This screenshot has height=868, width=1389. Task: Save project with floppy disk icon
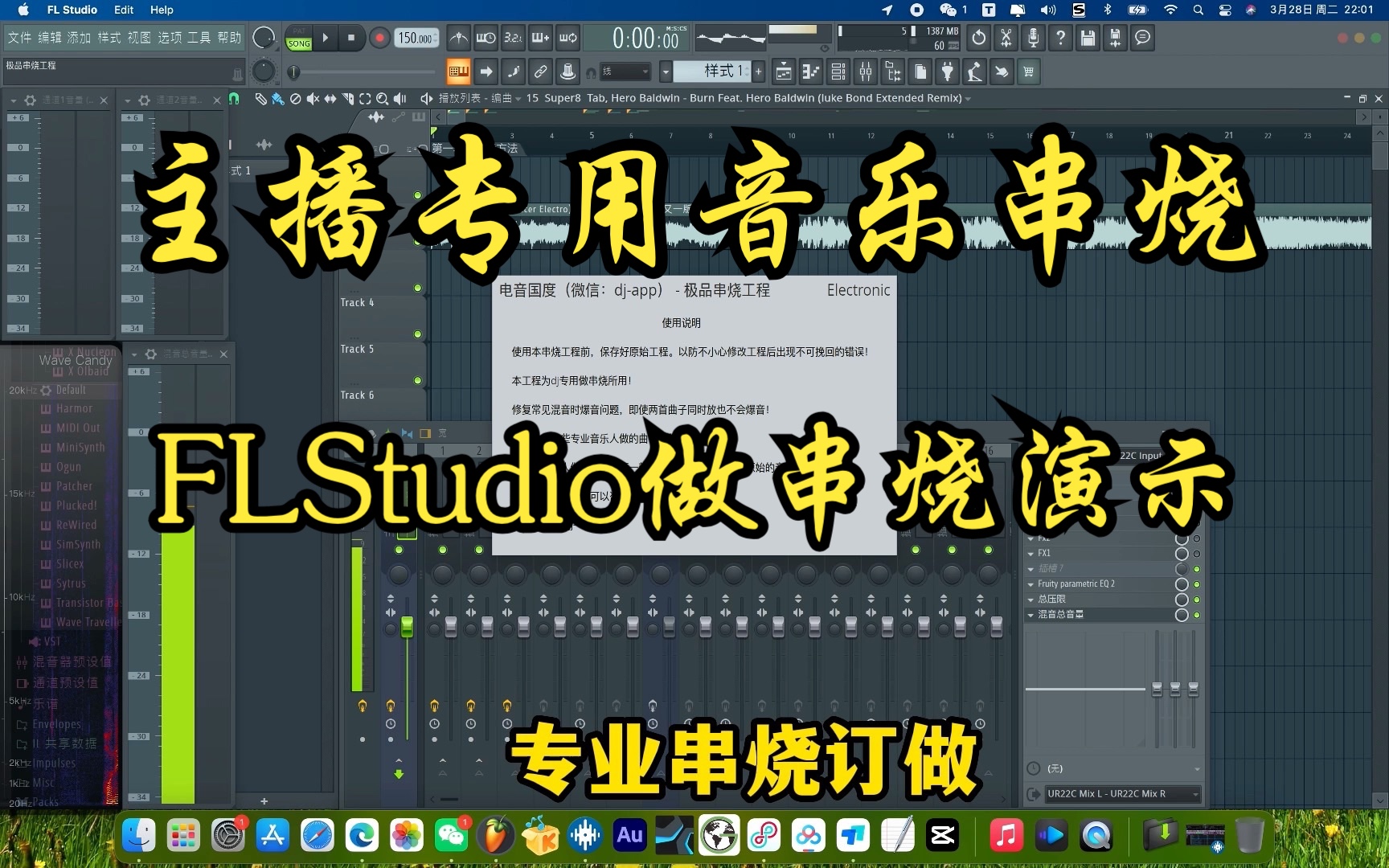(1088, 38)
